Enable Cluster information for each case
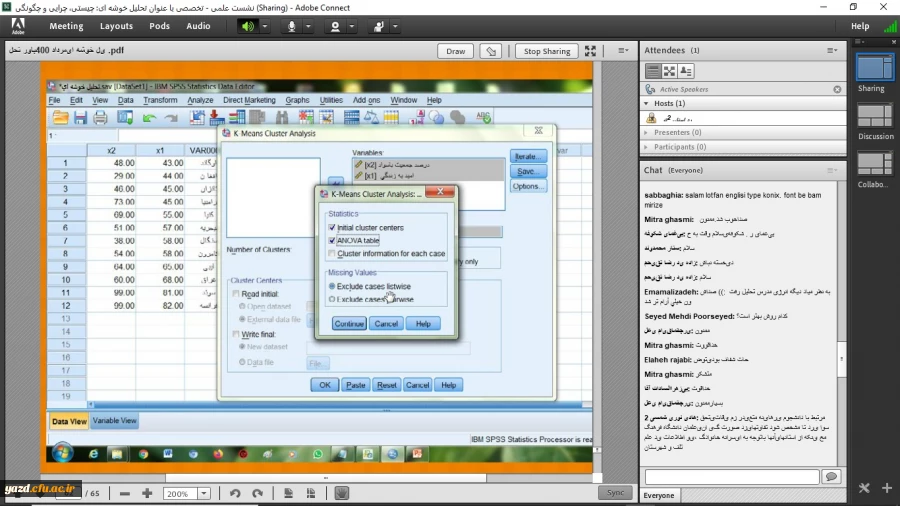The width and height of the screenshot is (900, 506). tap(332, 254)
